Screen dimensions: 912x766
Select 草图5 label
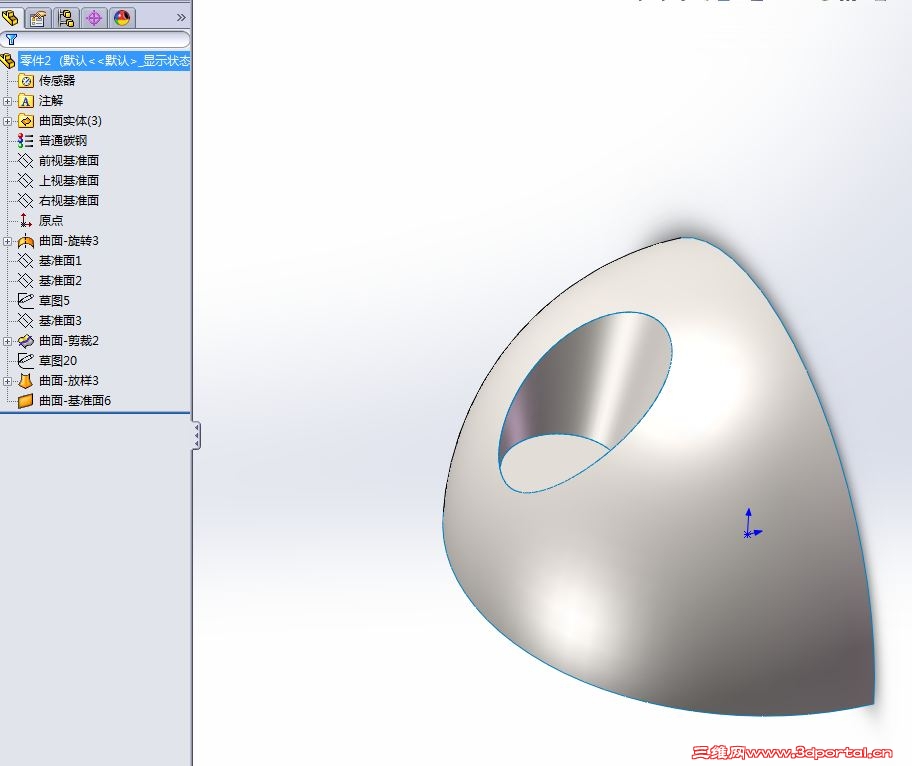coord(54,301)
